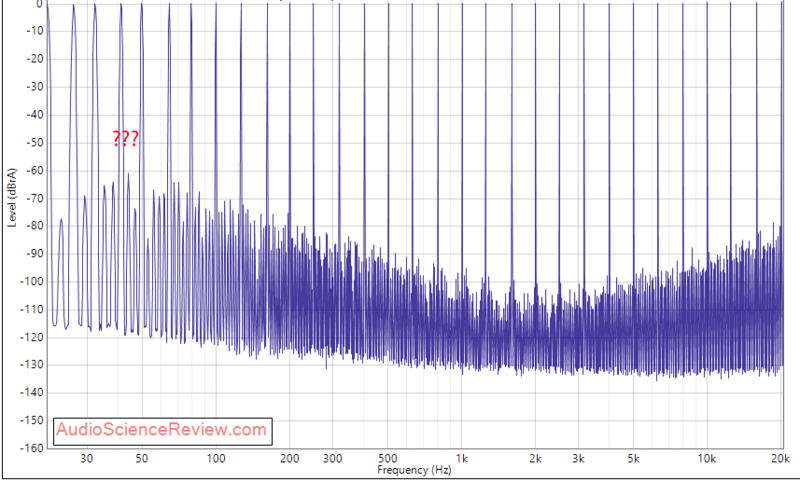Click the -50 level axis label
Viewport: 800px width, 482px height.
click(x=35, y=143)
